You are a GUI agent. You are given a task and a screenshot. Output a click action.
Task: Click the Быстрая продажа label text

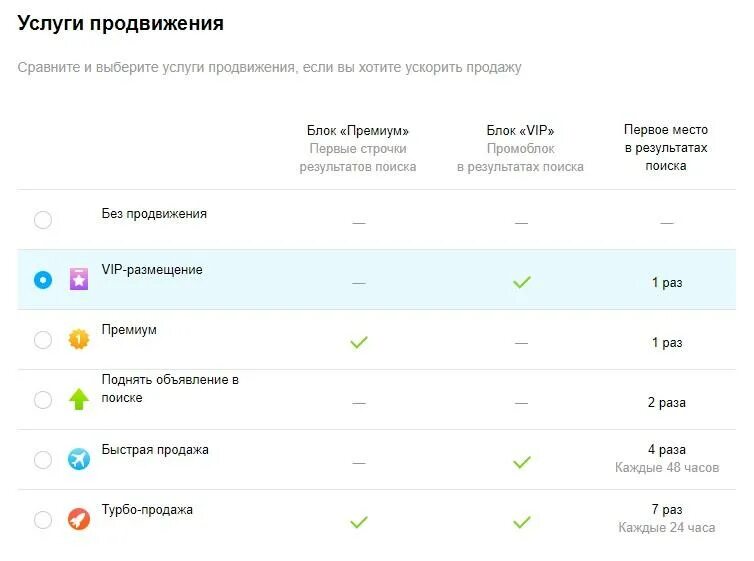(x=155, y=450)
